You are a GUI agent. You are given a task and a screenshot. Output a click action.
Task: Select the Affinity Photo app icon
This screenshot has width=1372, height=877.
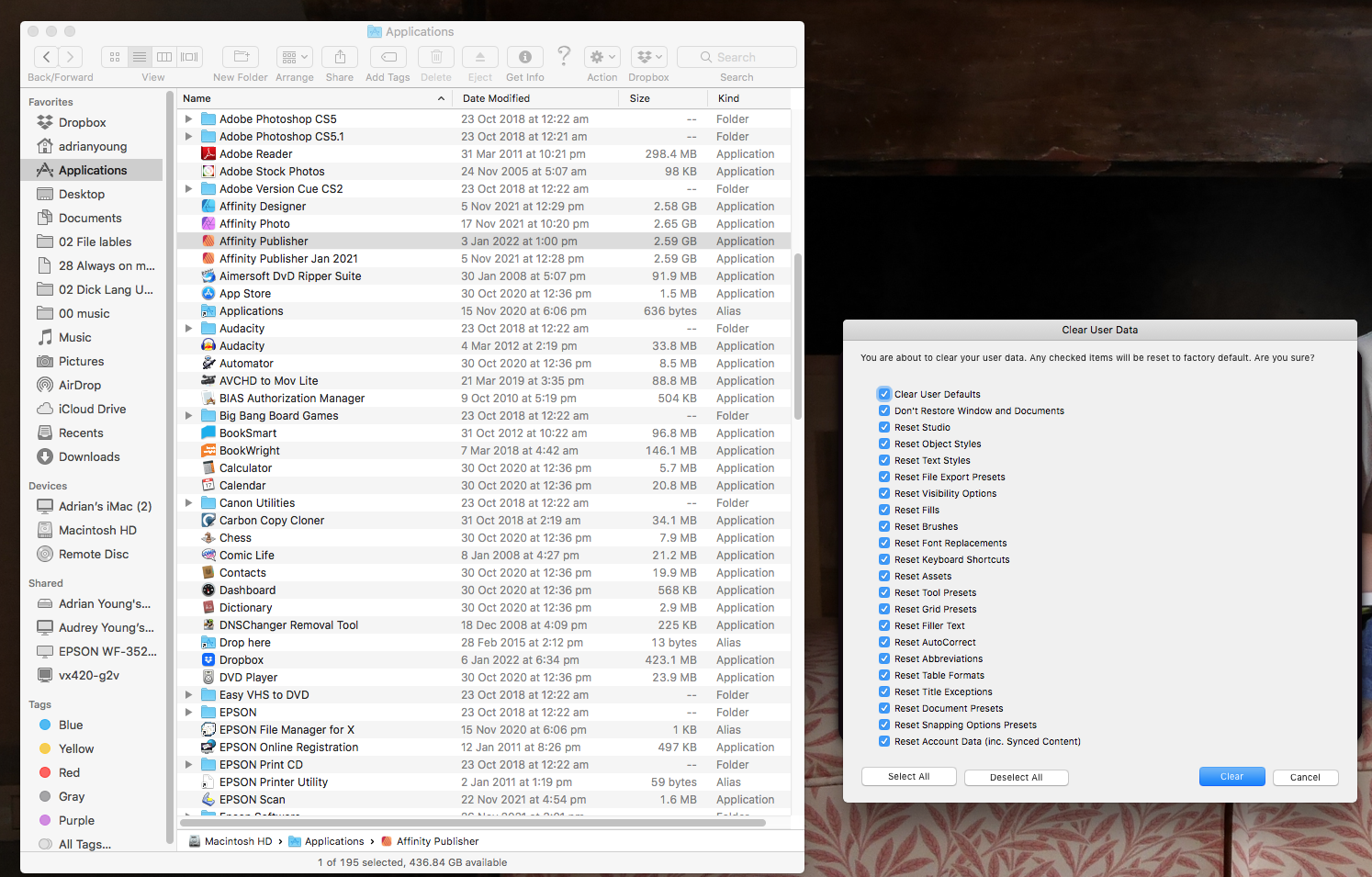pos(208,224)
